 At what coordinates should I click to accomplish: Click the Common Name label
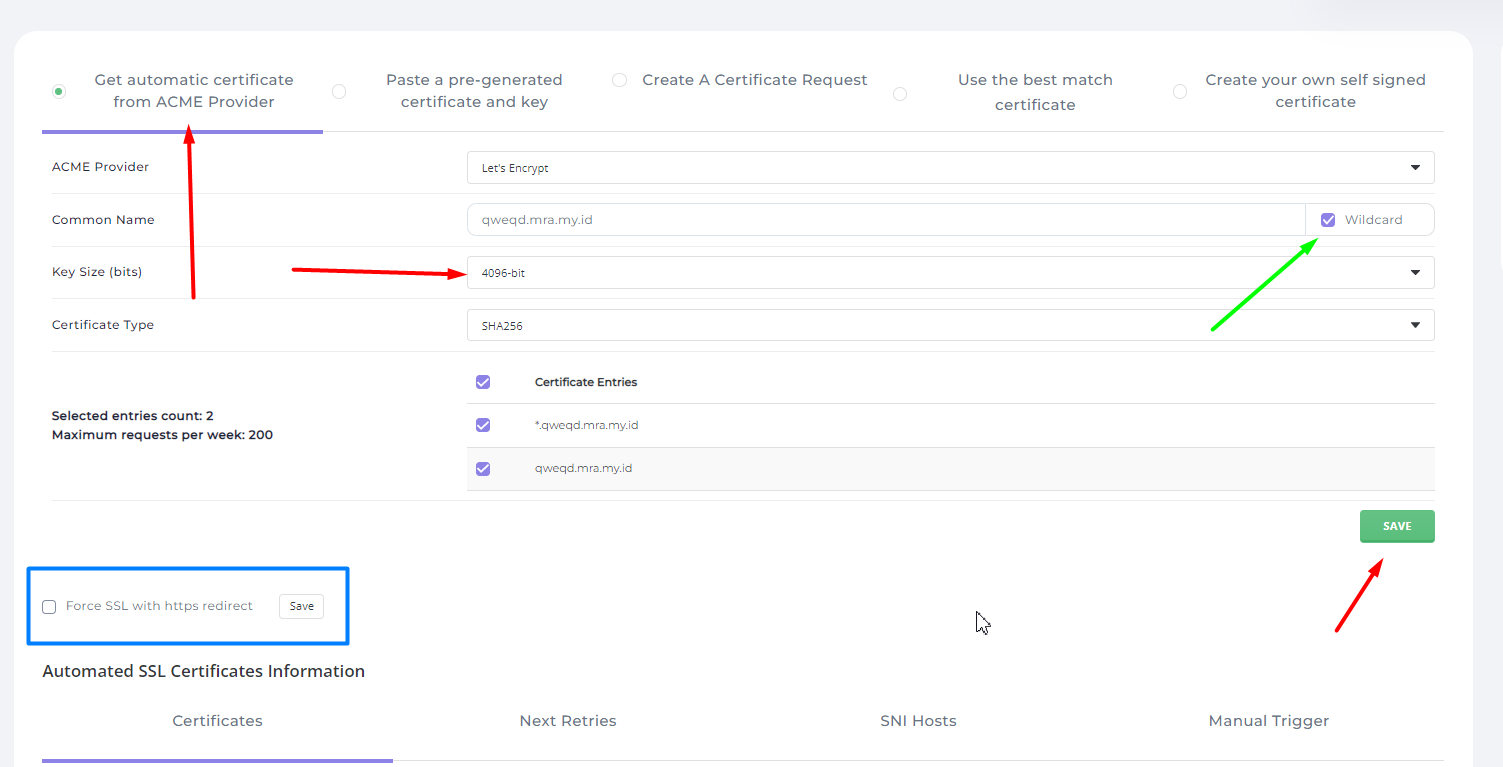(x=103, y=220)
